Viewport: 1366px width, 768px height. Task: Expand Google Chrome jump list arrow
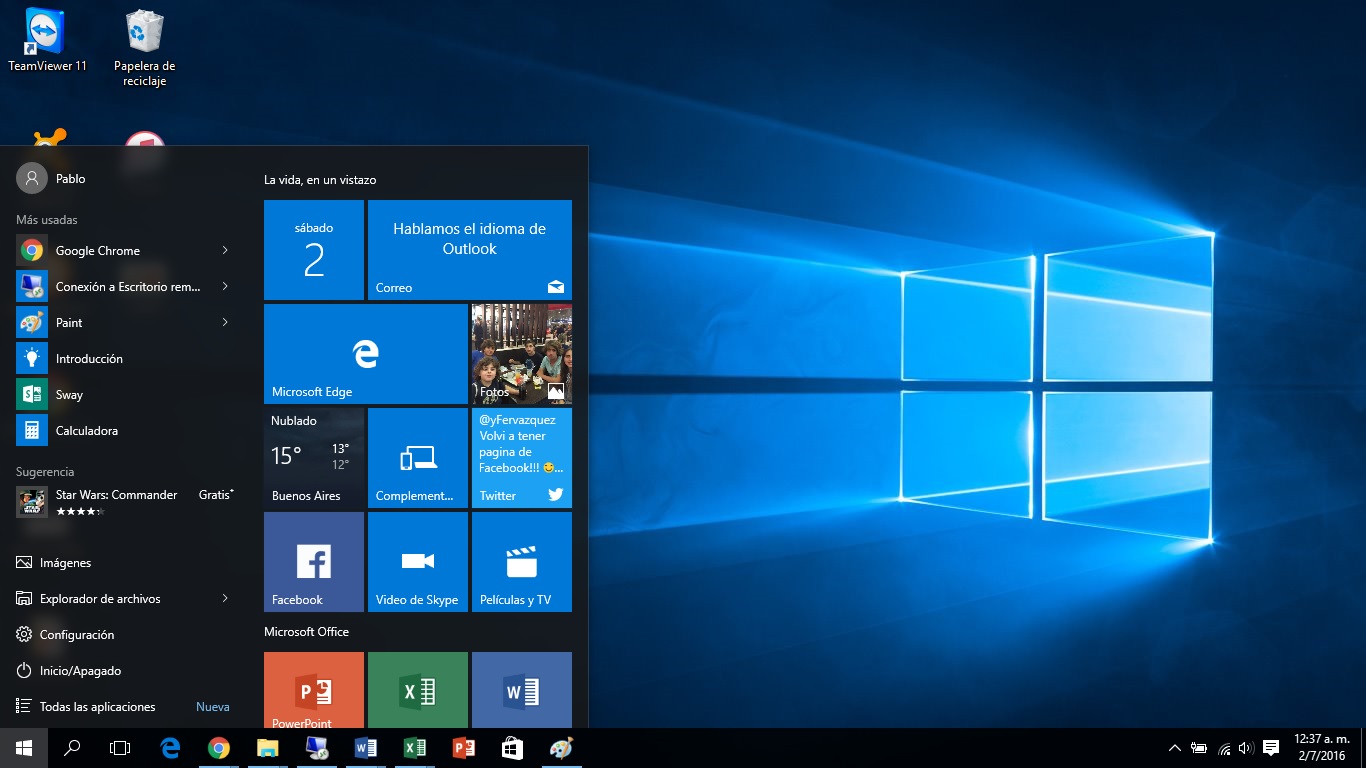click(x=225, y=250)
